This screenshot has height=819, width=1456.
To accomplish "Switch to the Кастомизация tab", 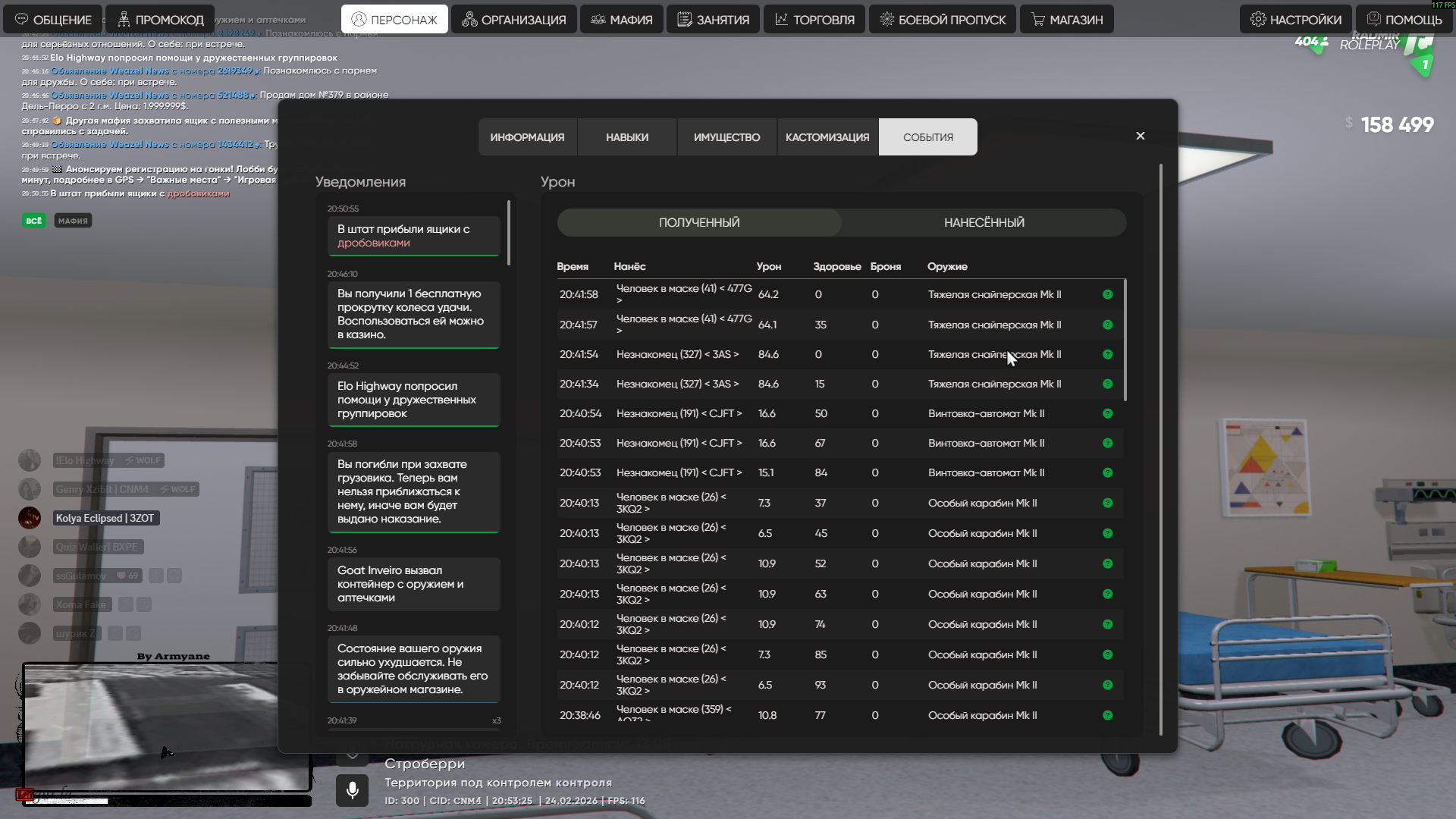I will point(827,137).
